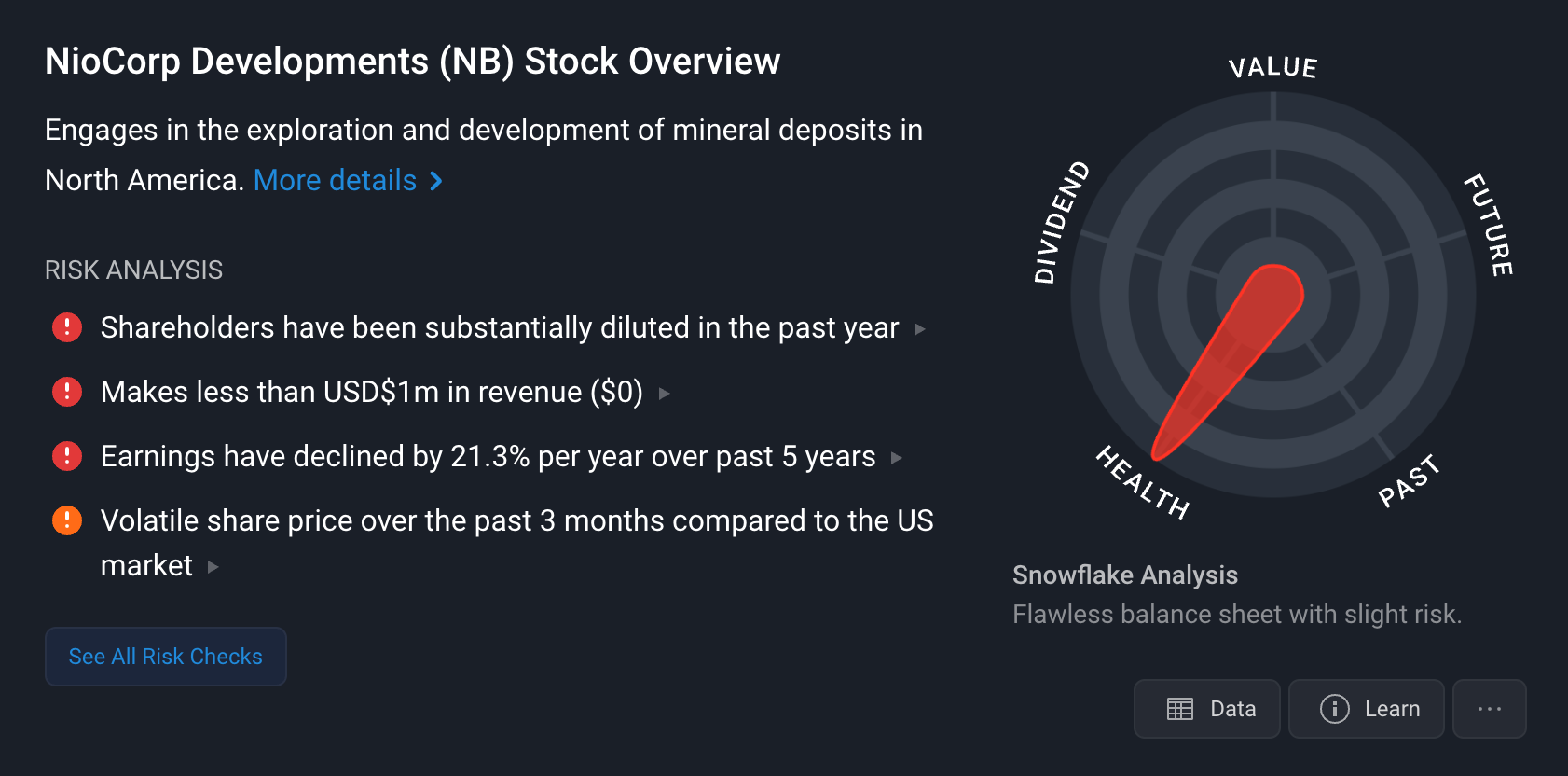Screen dimensions: 1568x776
Task: Click the PAST axis label on snowflake
Action: pyautogui.click(x=1409, y=480)
